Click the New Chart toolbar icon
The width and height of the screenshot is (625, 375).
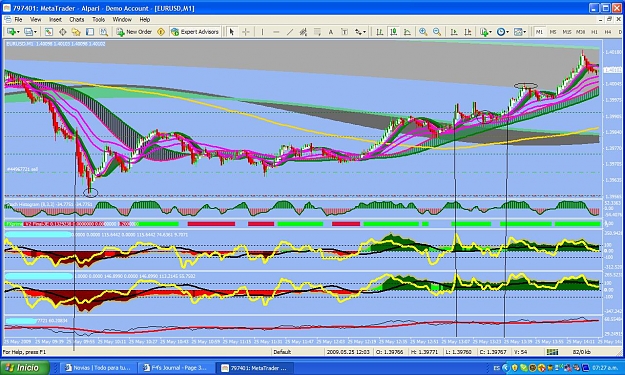click(x=11, y=32)
